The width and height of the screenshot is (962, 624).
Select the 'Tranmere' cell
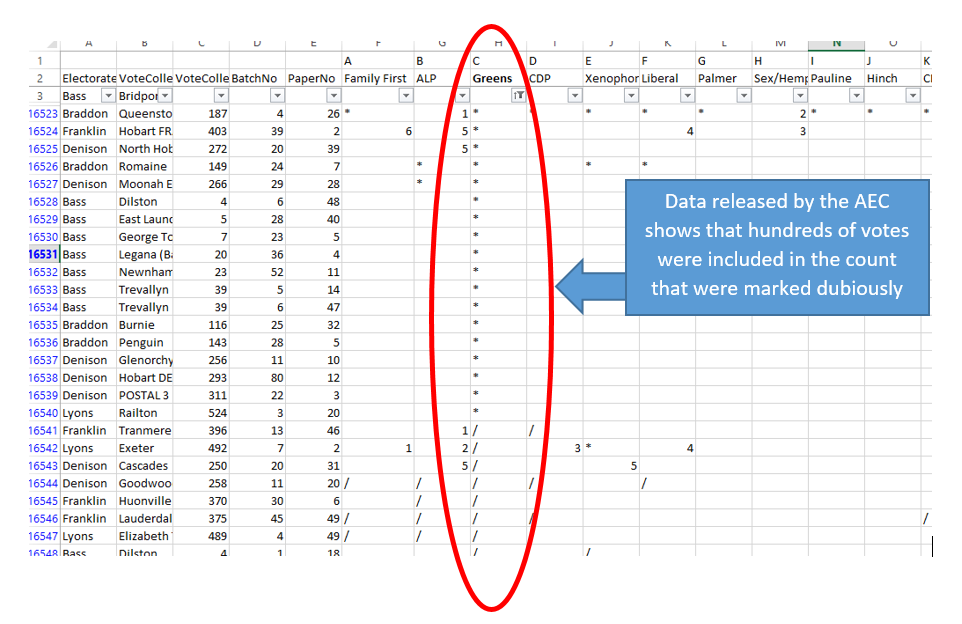point(145,431)
